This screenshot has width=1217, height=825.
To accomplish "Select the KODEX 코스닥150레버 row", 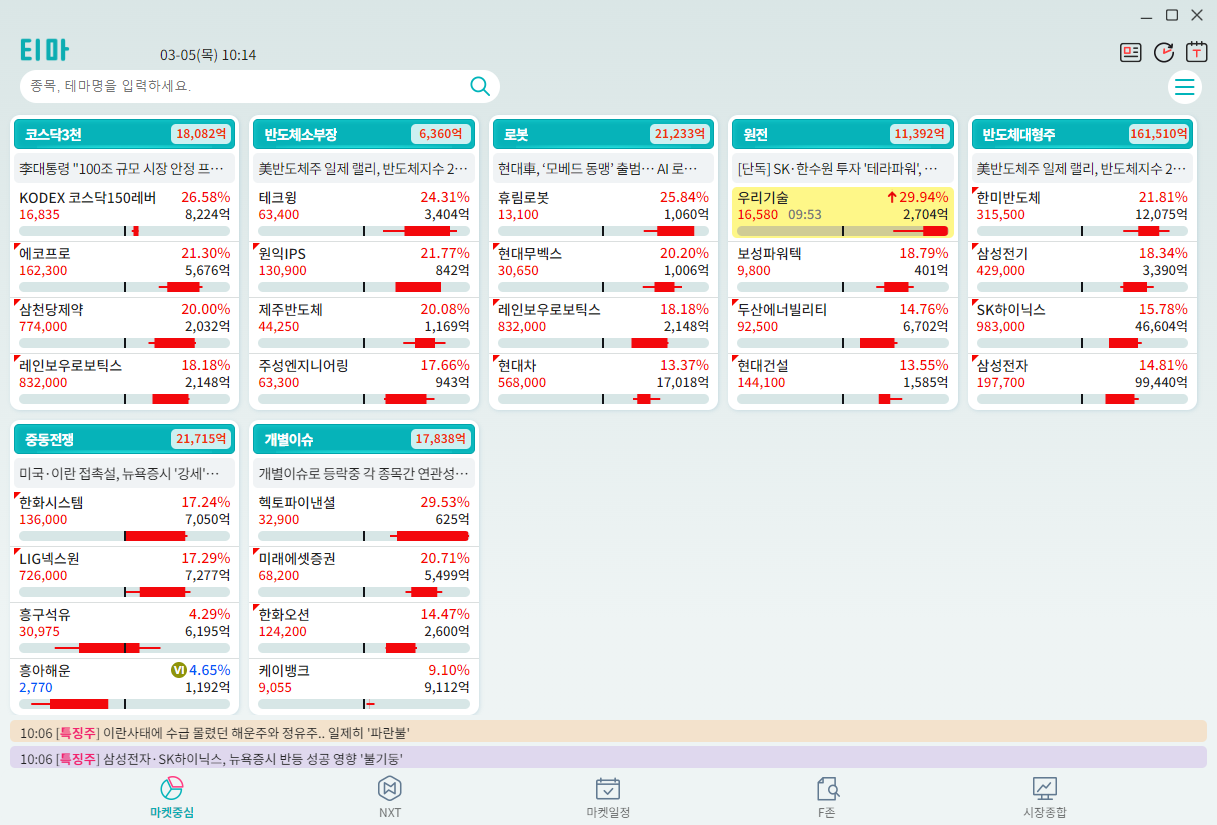I will (x=124, y=213).
